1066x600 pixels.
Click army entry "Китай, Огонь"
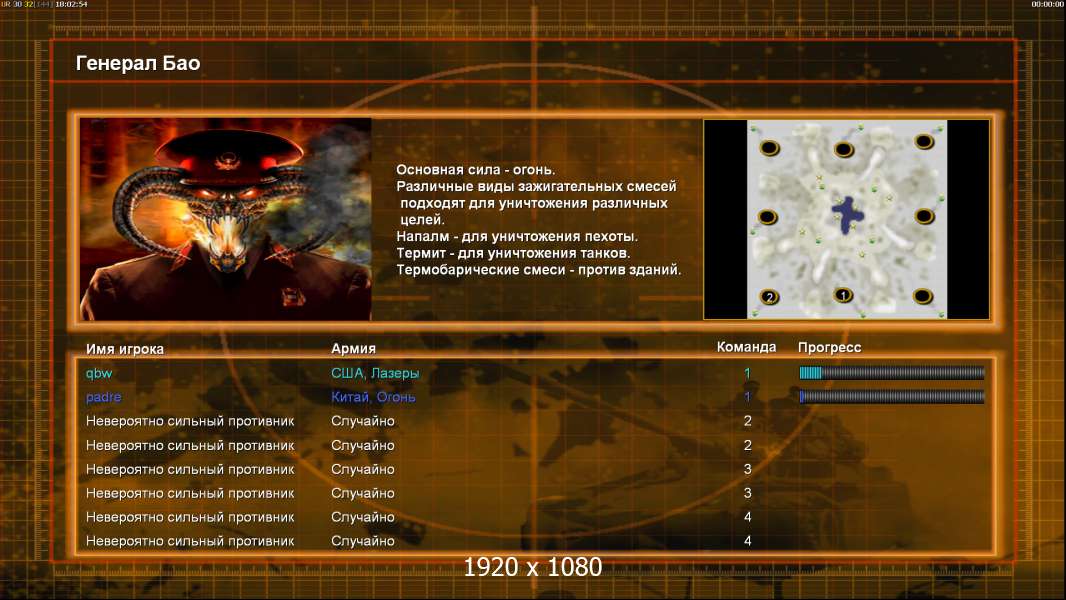pyautogui.click(x=373, y=397)
